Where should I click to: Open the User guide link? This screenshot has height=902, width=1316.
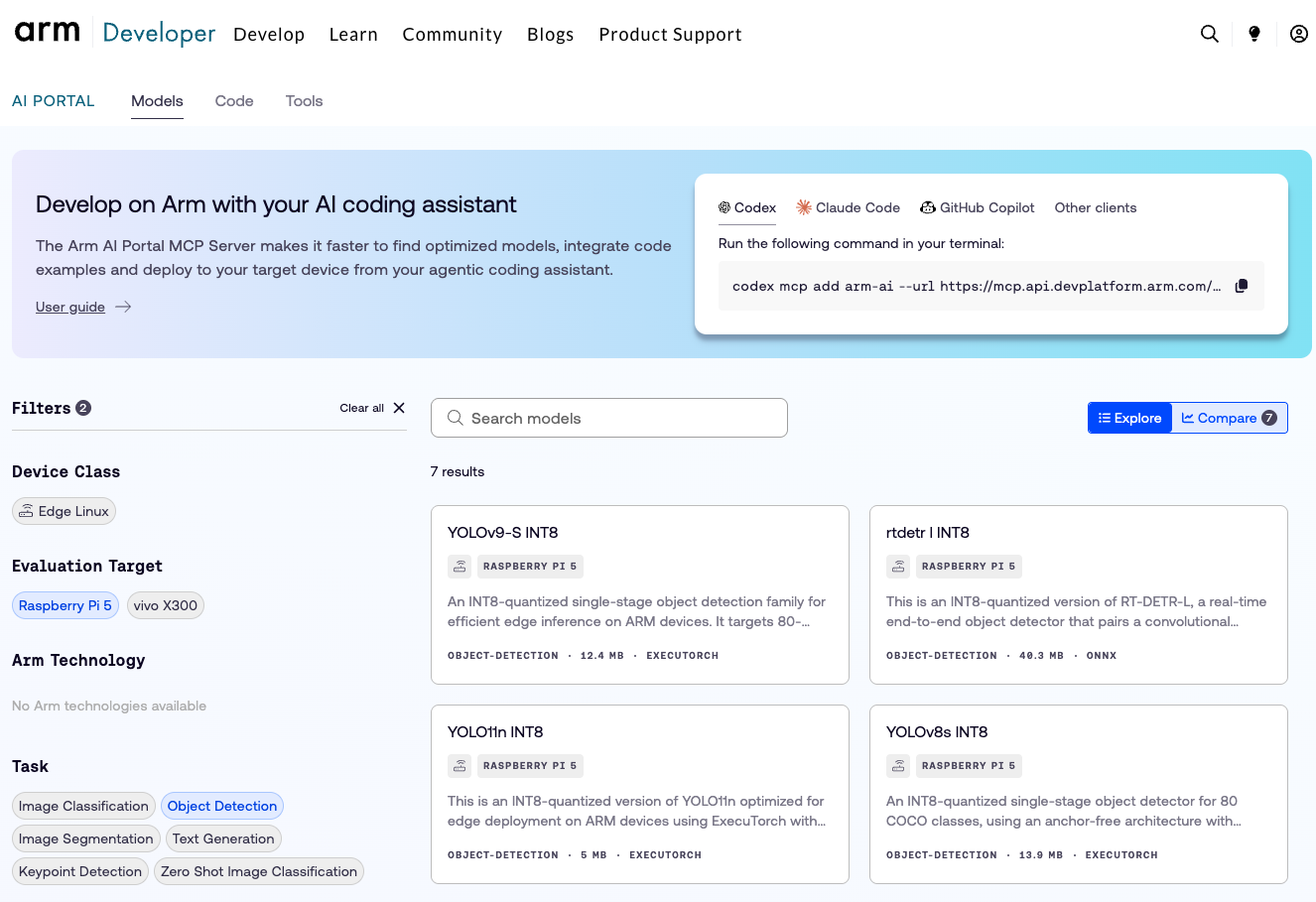click(x=70, y=307)
